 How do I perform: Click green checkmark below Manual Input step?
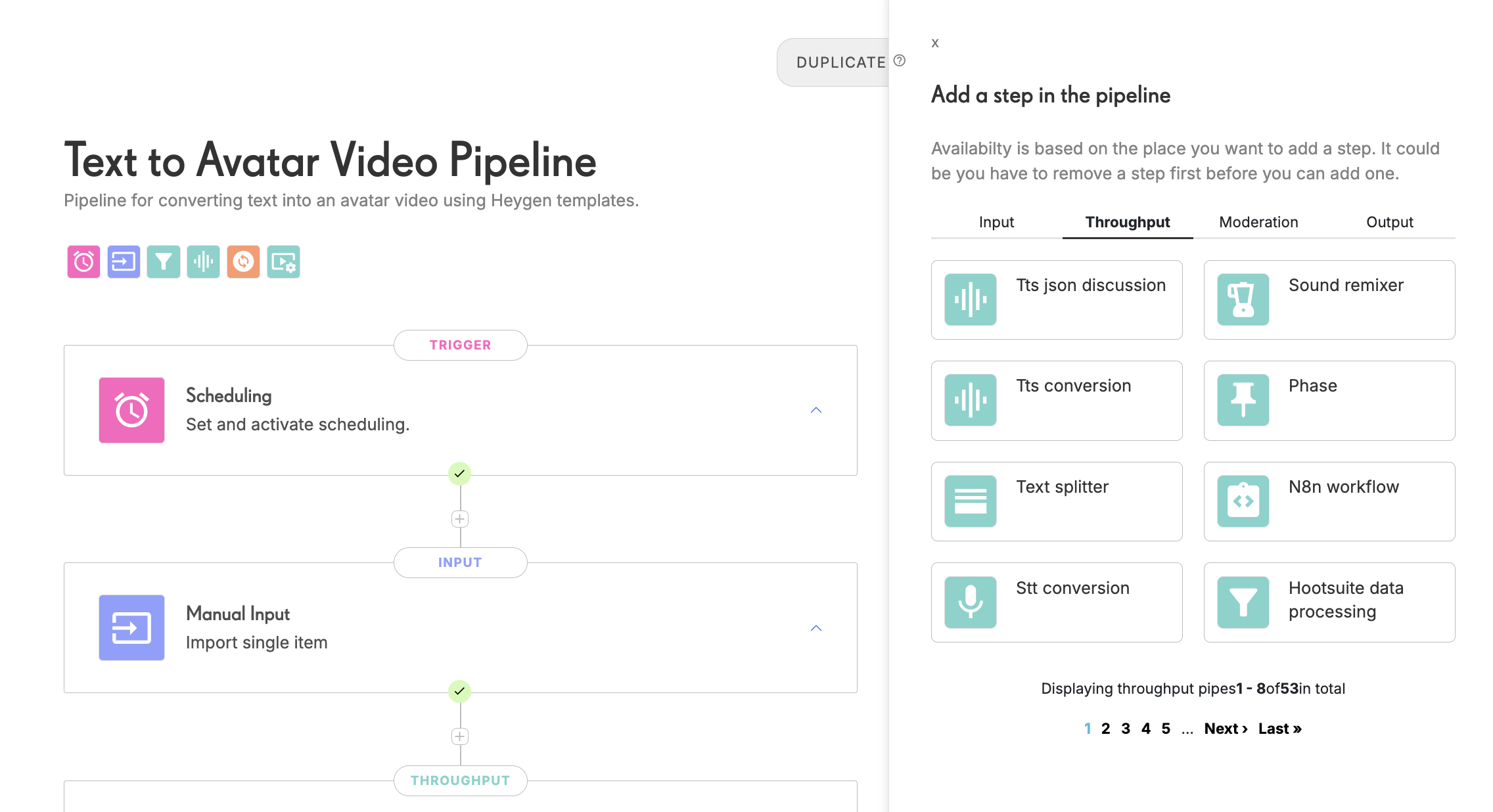point(459,691)
